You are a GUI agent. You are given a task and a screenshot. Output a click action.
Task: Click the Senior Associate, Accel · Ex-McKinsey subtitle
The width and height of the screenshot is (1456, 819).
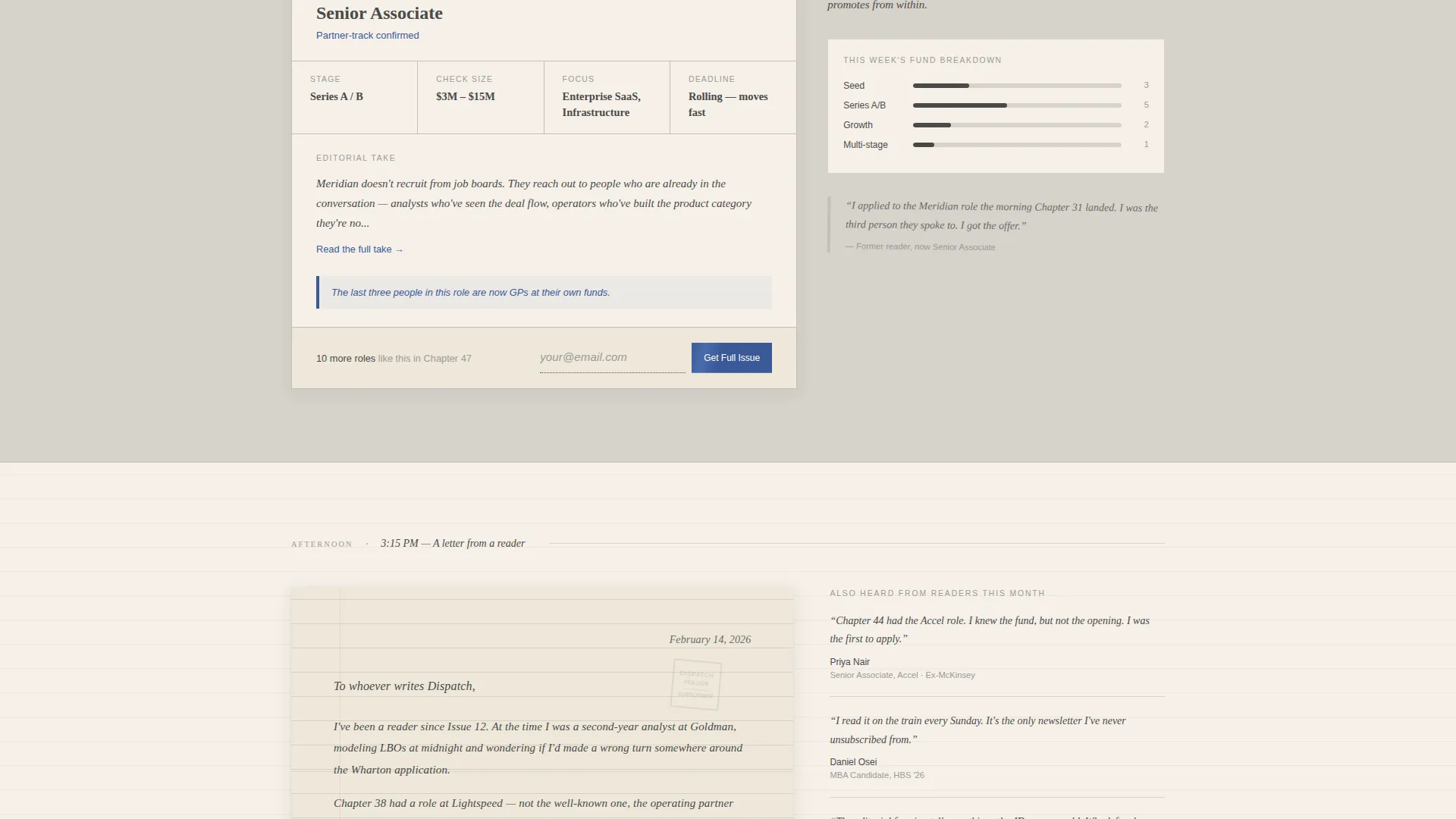[x=902, y=675]
